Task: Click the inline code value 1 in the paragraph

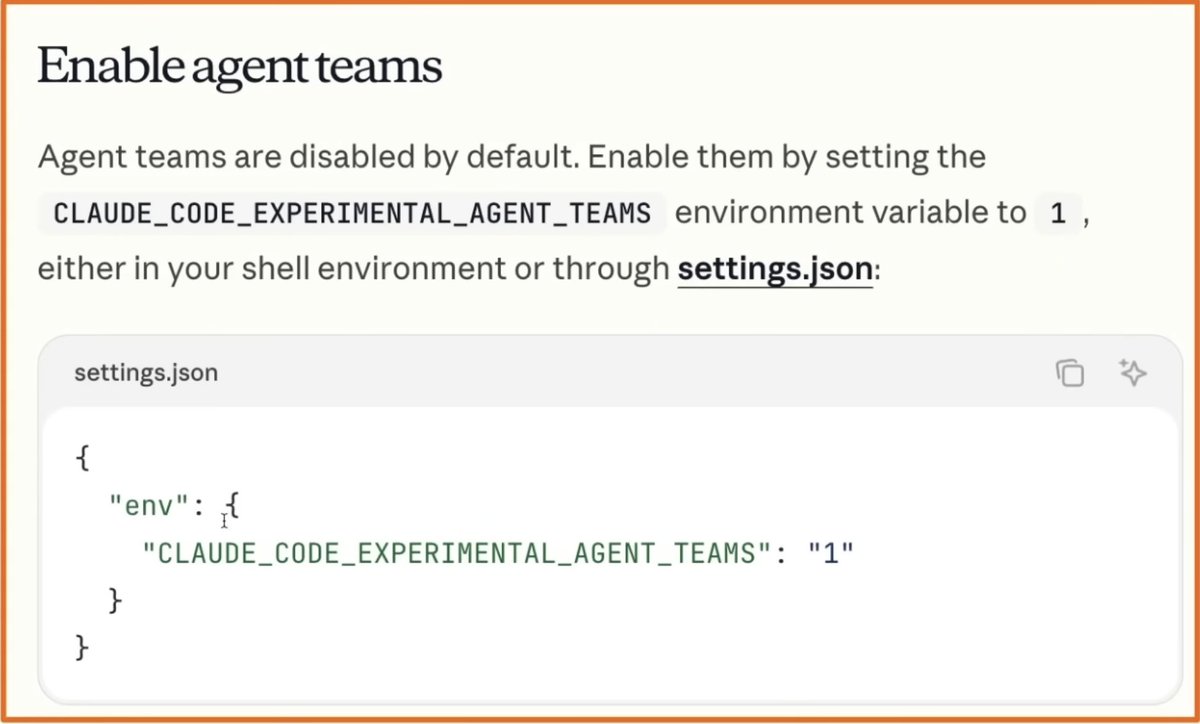Action: 1057,213
